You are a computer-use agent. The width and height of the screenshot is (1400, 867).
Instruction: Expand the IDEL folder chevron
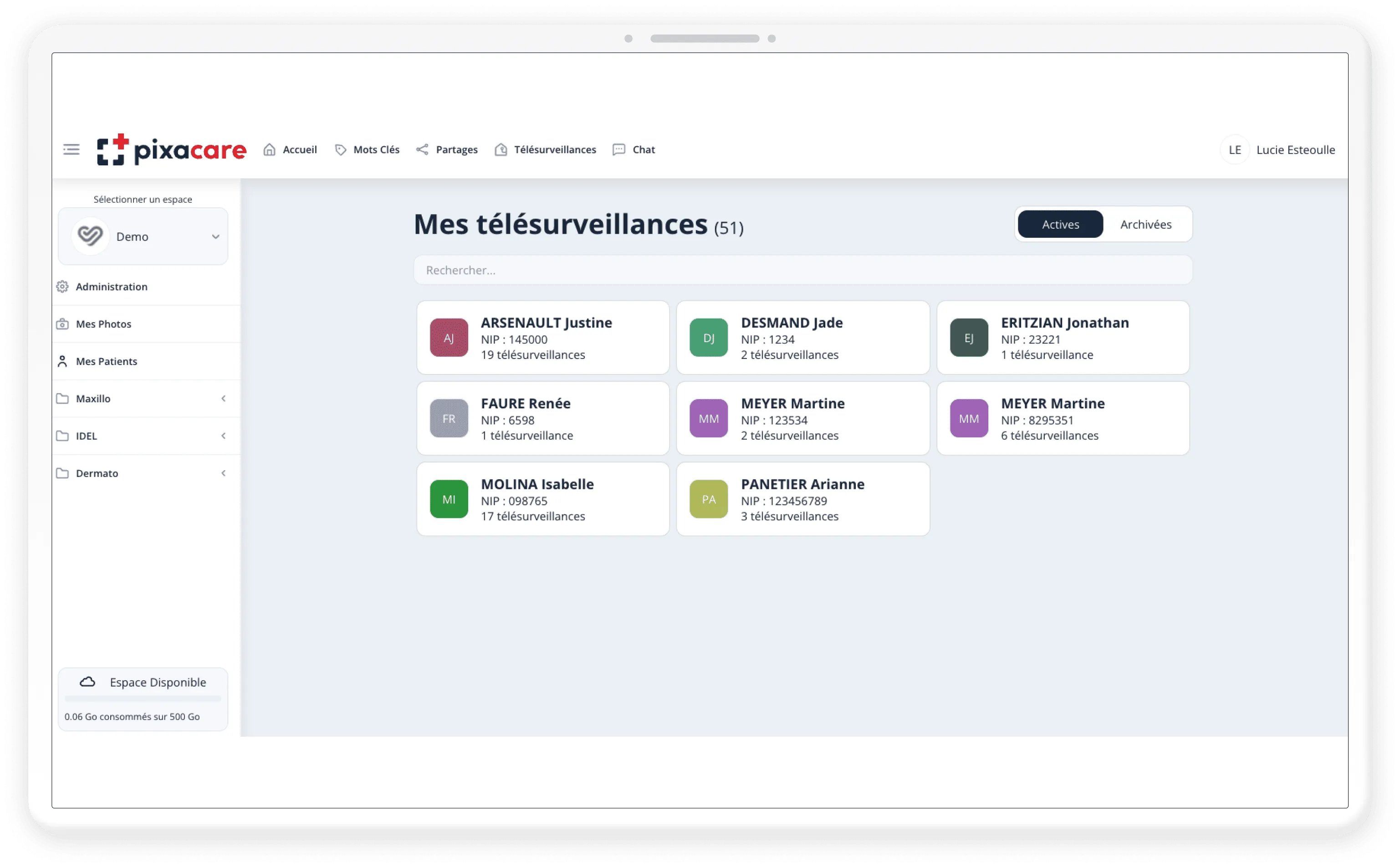[x=224, y=436]
